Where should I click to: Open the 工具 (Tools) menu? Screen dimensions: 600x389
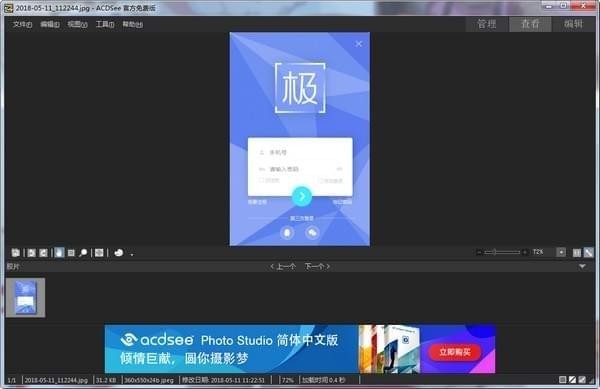point(104,24)
